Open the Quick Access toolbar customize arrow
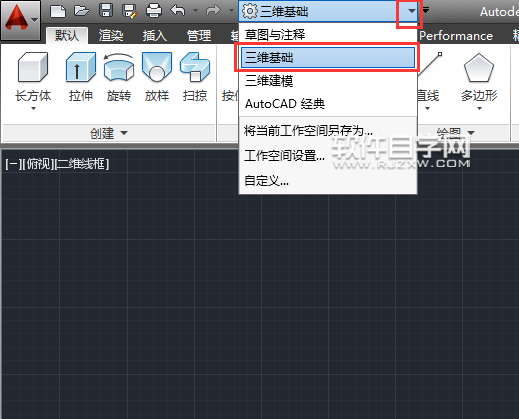Screen dimensions: 519x419 (426, 11)
